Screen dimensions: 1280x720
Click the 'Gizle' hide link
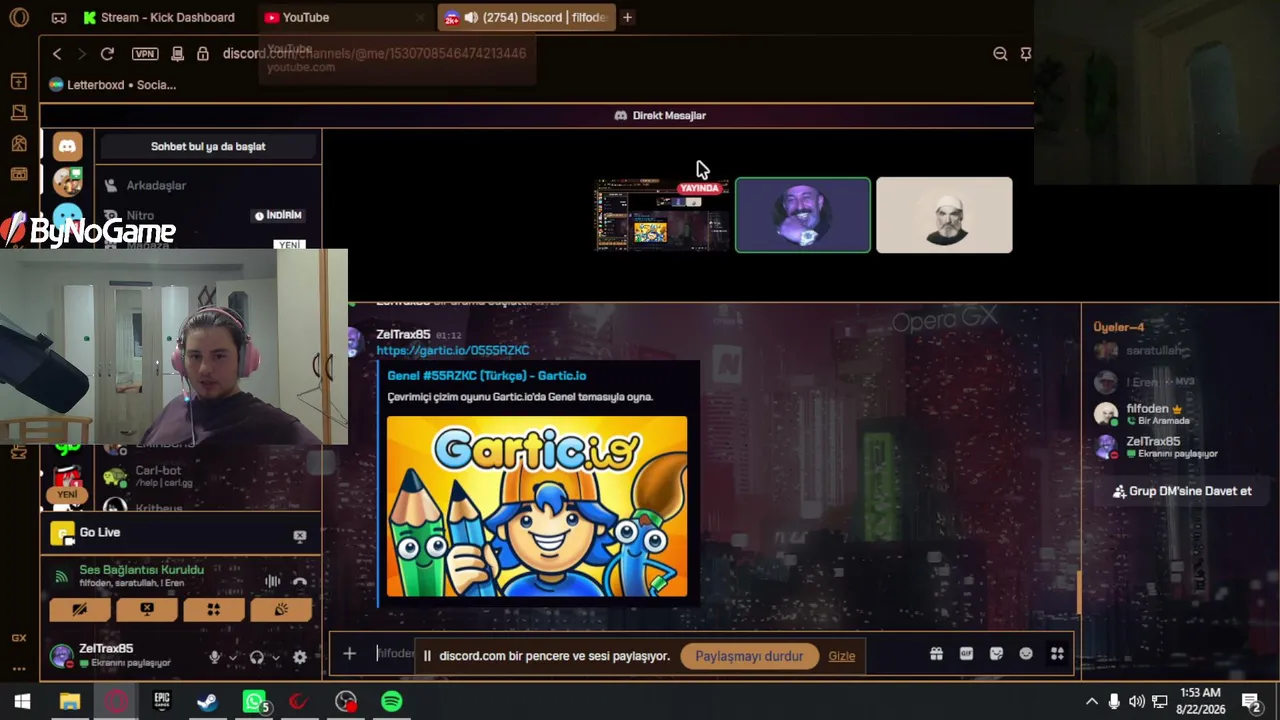(x=842, y=656)
